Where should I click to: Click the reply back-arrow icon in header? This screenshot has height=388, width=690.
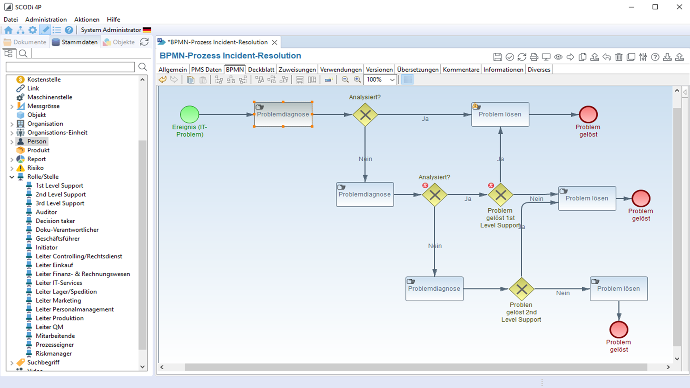tap(607, 57)
